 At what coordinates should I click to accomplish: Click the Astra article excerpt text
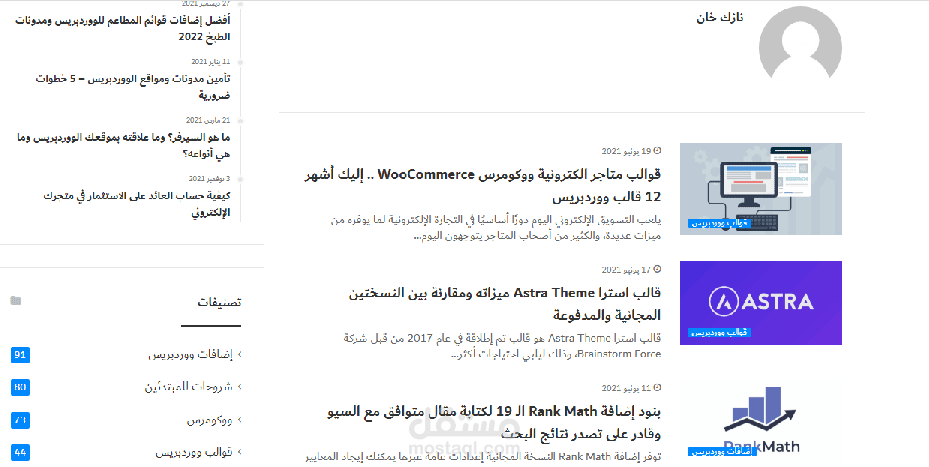tap(502, 346)
